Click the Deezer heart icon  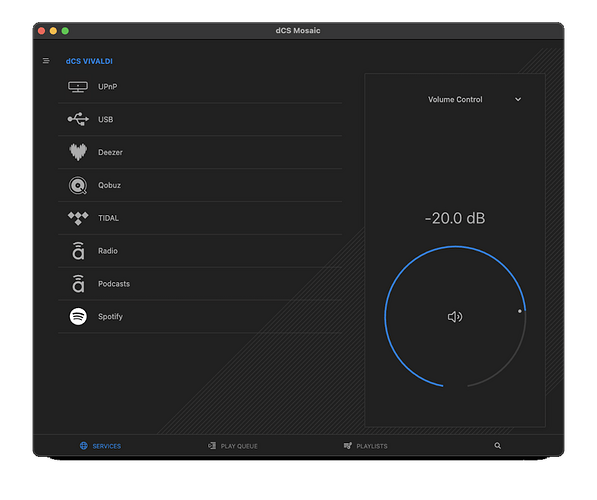78,152
